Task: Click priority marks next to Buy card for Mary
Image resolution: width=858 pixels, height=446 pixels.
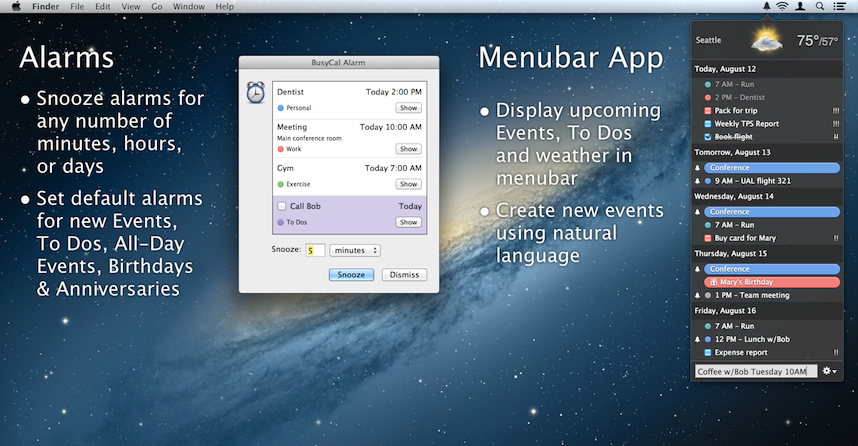Action: (x=836, y=238)
